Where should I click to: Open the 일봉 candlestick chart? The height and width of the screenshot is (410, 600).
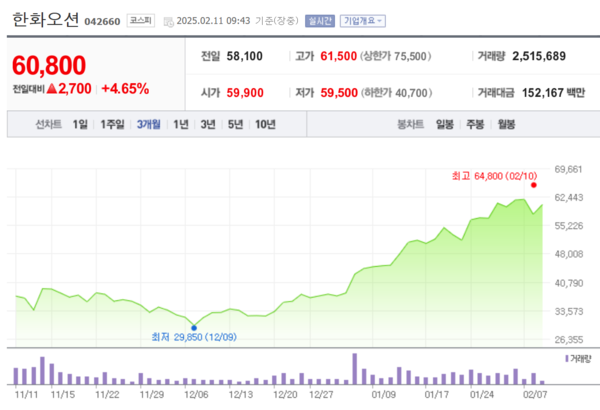tap(444, 124)
